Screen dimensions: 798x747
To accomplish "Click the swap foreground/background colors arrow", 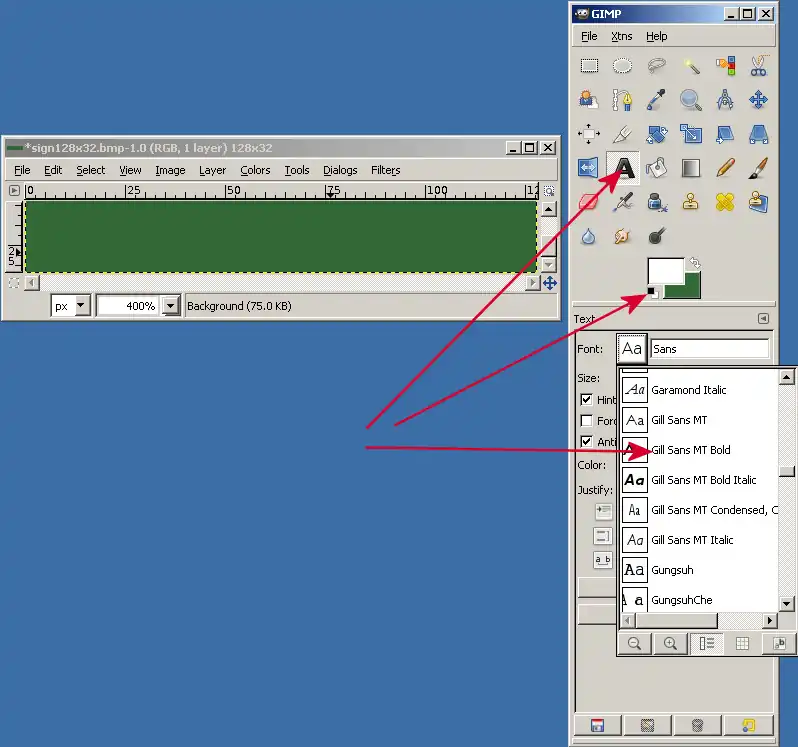I will tap(696, 263).
